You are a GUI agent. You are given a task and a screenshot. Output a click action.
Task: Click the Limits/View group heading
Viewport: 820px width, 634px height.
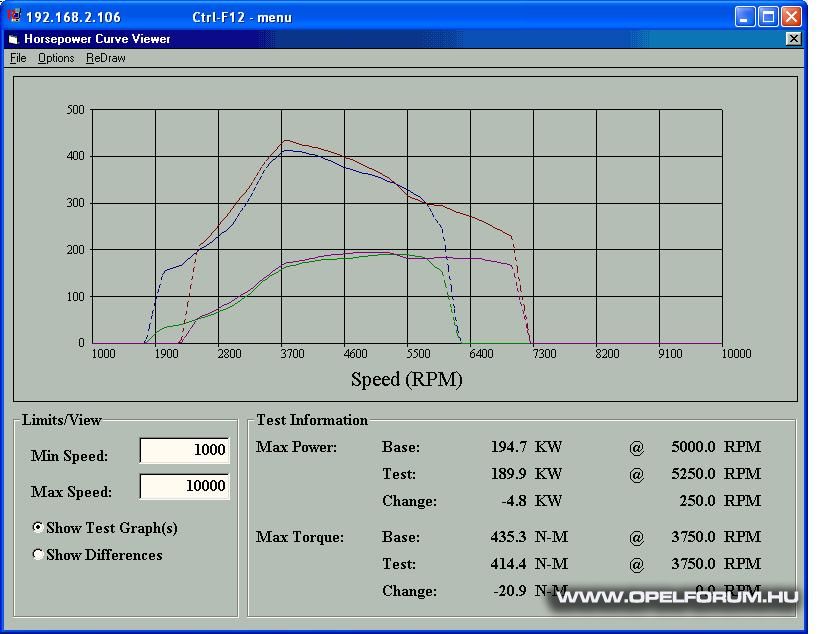62,420
